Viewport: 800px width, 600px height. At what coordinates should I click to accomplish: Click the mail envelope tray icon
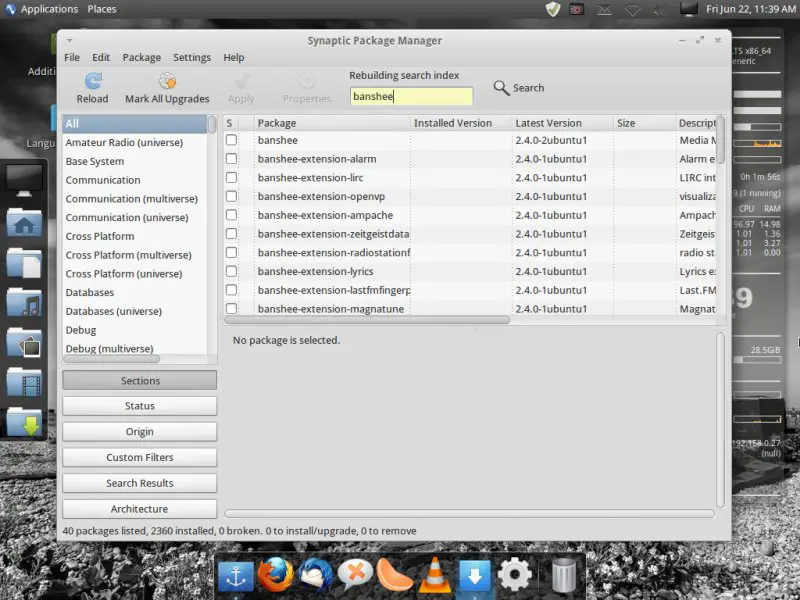pyautogui.click(x=605, y=10)
